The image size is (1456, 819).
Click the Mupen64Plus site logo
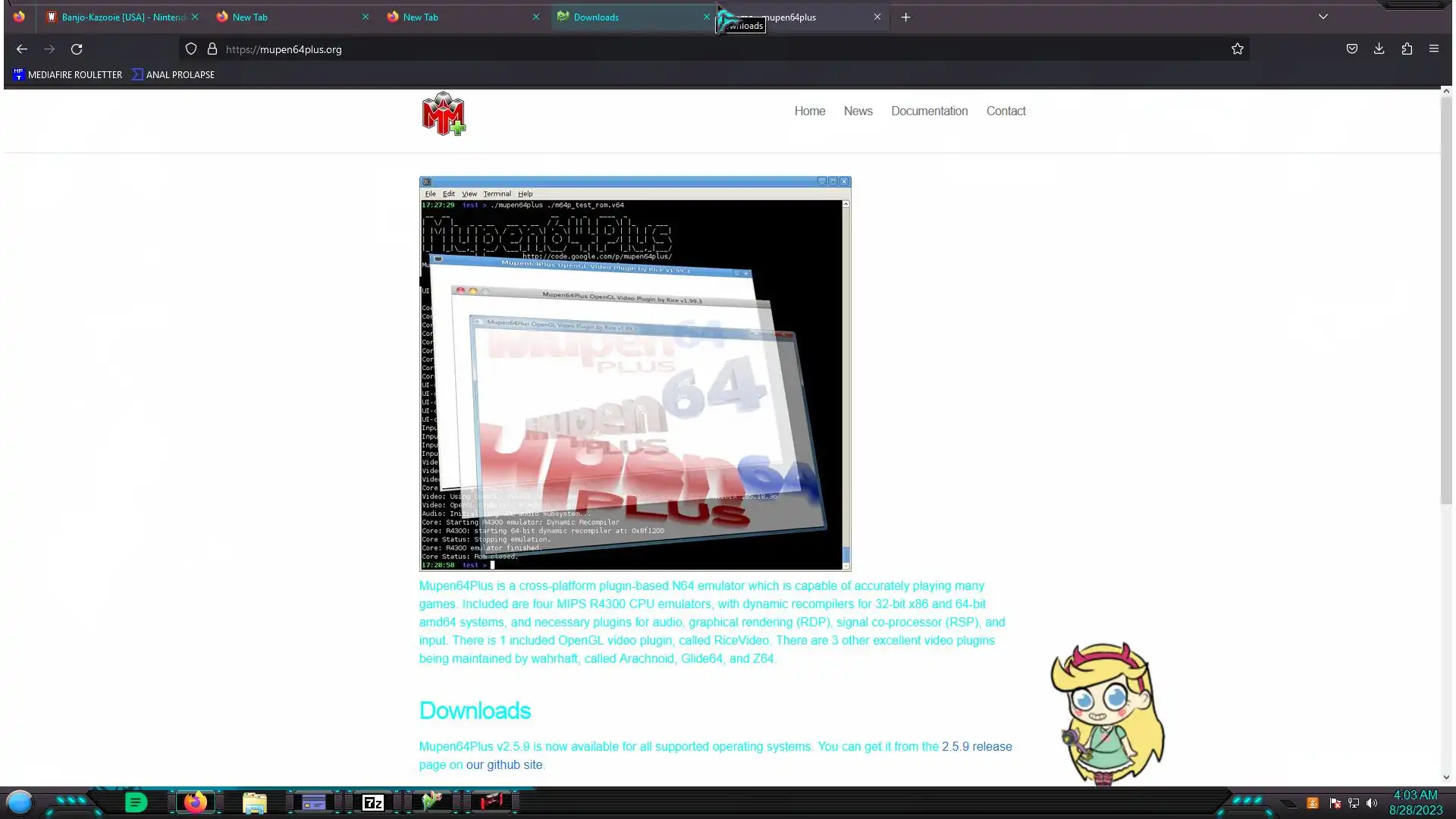click(x=444, y=114)
